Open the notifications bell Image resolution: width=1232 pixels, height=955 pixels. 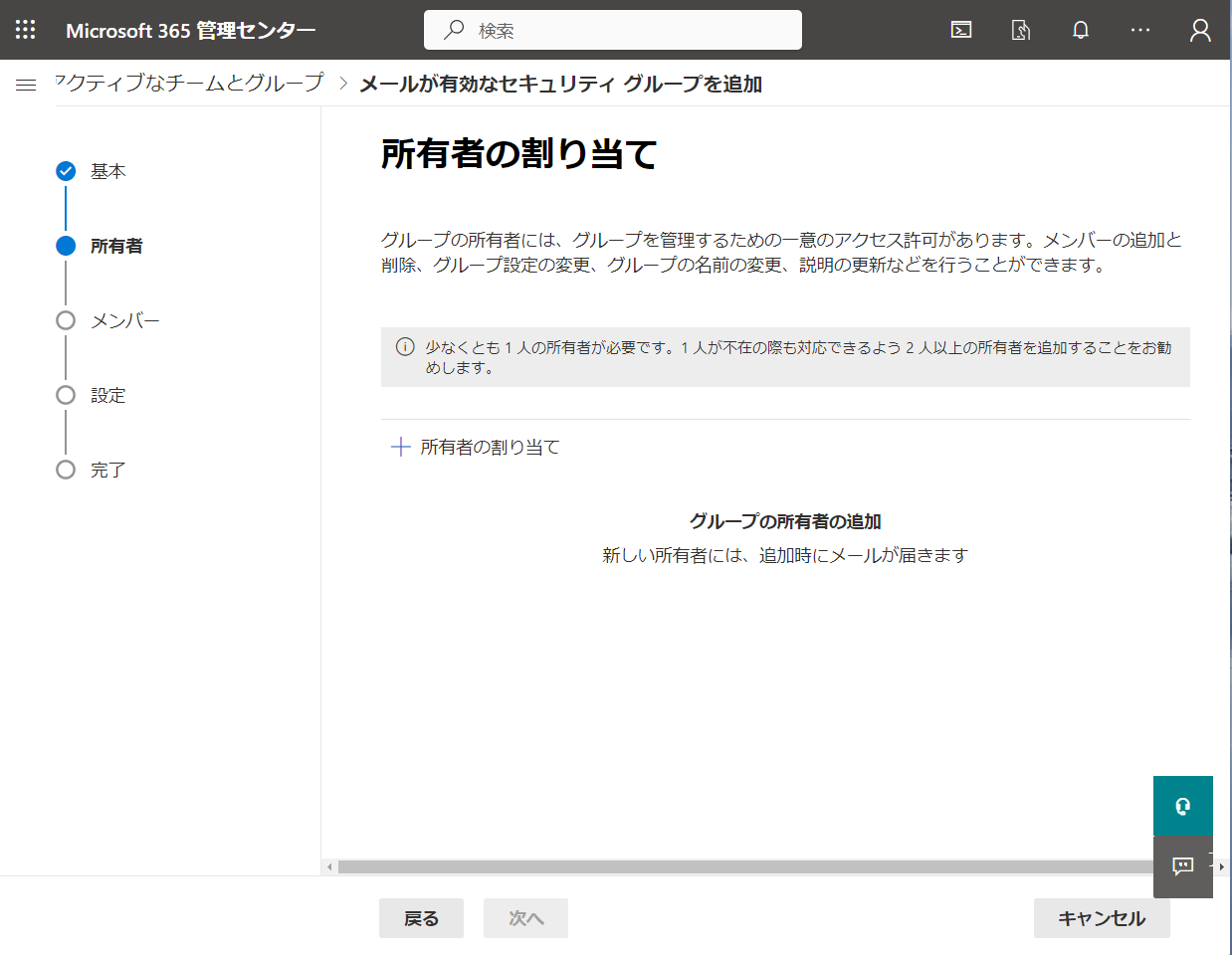point(1081,30)
